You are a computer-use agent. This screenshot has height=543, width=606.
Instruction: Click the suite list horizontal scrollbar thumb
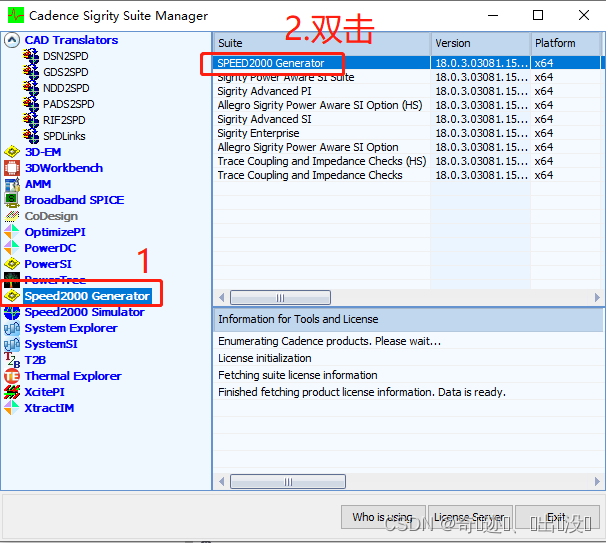[x=280, y=298]
